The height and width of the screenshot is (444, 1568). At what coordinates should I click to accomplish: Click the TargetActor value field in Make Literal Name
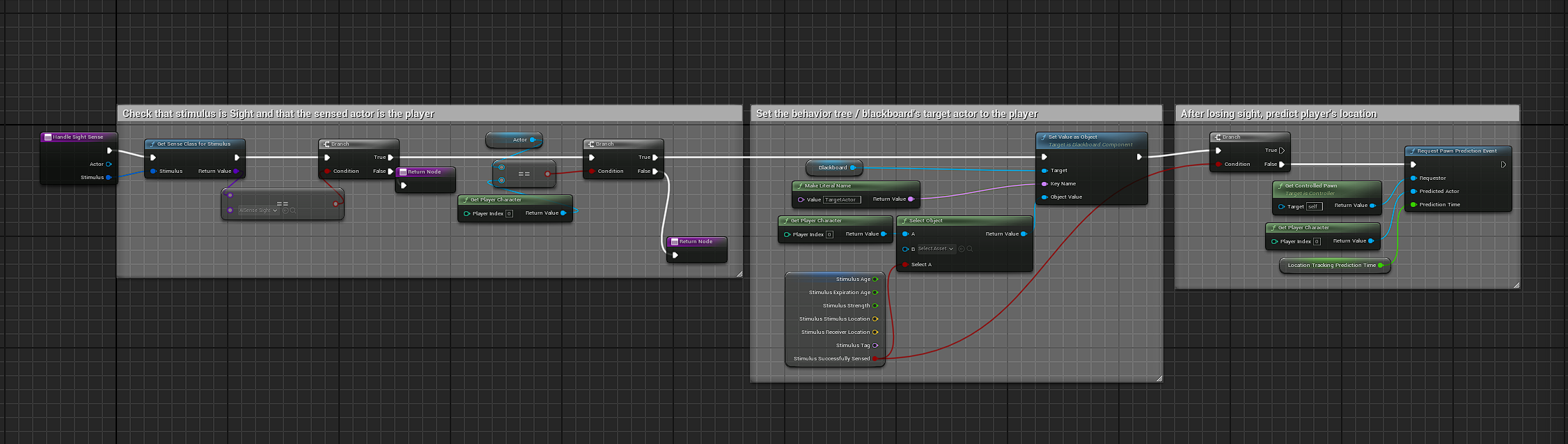(842, 200)
